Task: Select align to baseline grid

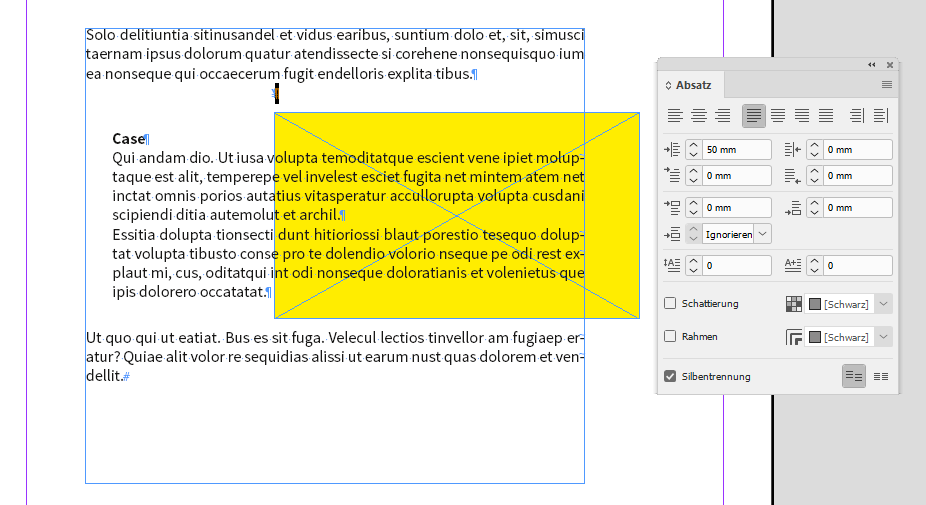Action: 881,376
